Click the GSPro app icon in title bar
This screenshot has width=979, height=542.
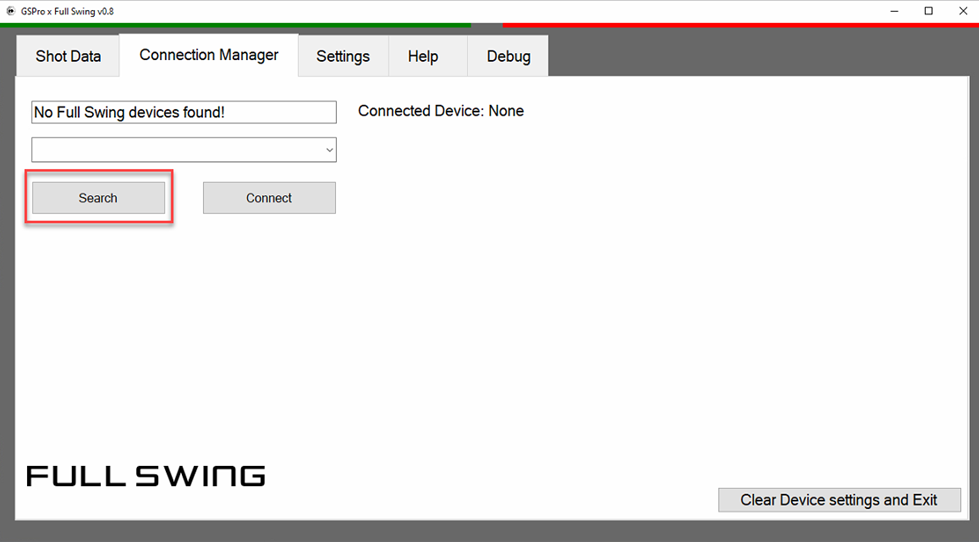(x=9, y=10)
